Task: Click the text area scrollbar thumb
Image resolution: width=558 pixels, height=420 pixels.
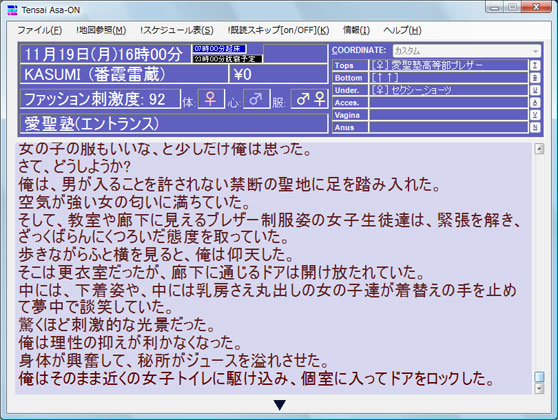Action: pos(539,377)
